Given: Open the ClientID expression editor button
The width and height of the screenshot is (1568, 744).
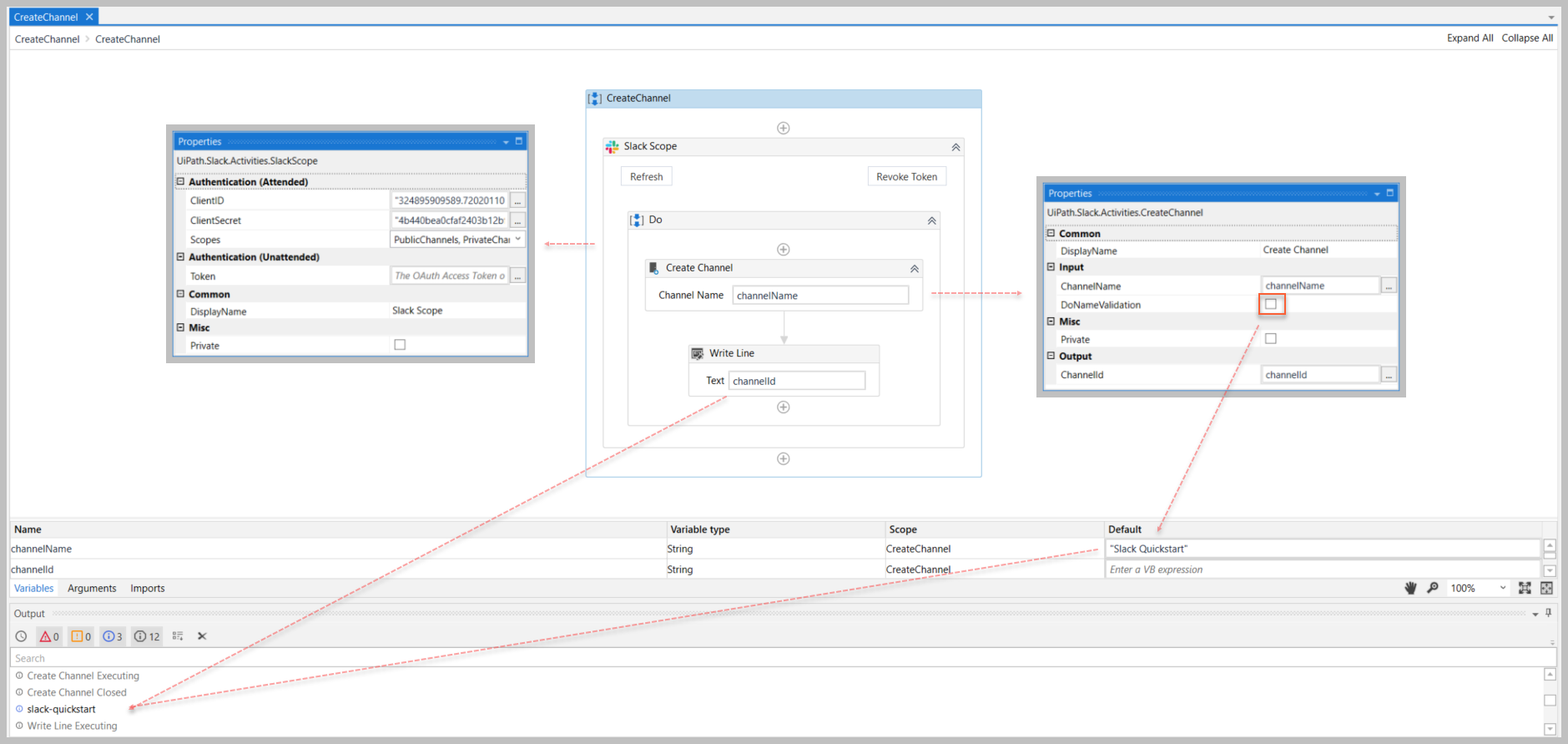Looking at the screenshot, I should (x=518, y=200).
